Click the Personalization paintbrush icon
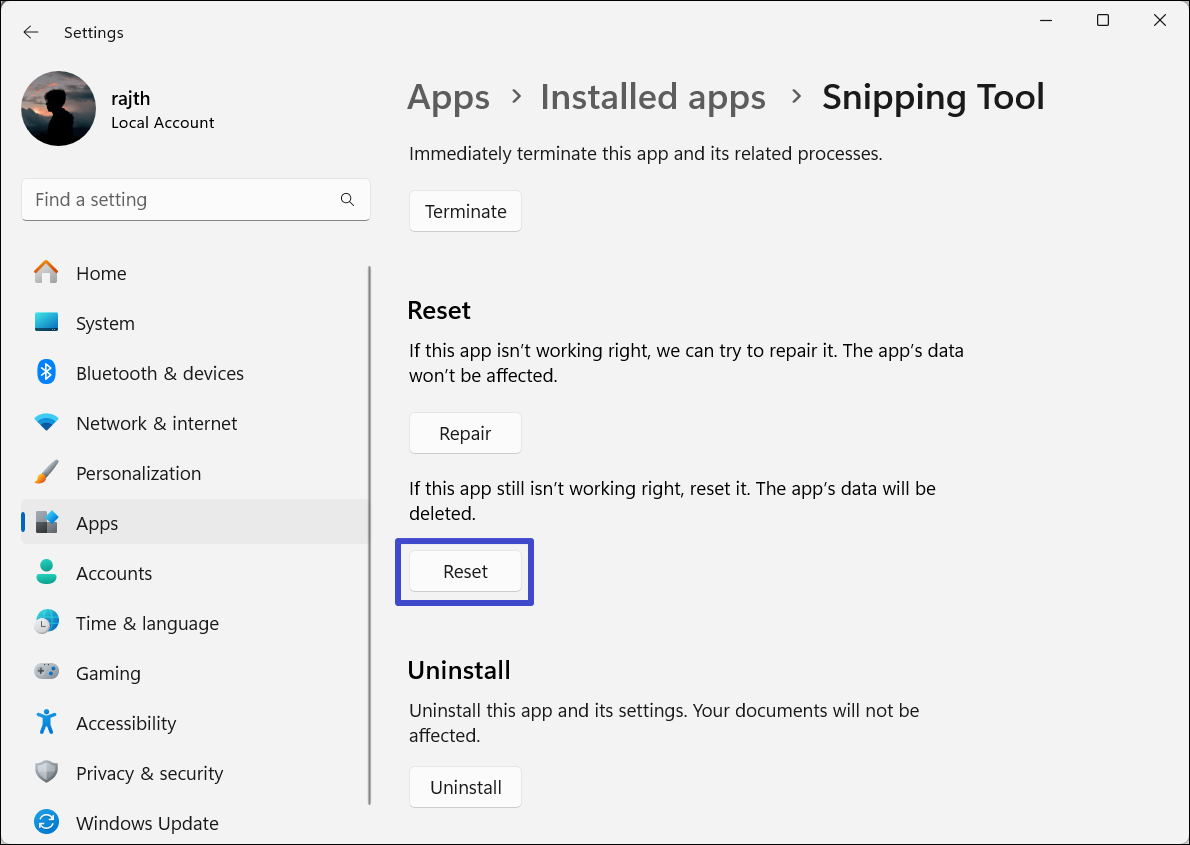Screen dimensions: 1190x845 (46, 473)
